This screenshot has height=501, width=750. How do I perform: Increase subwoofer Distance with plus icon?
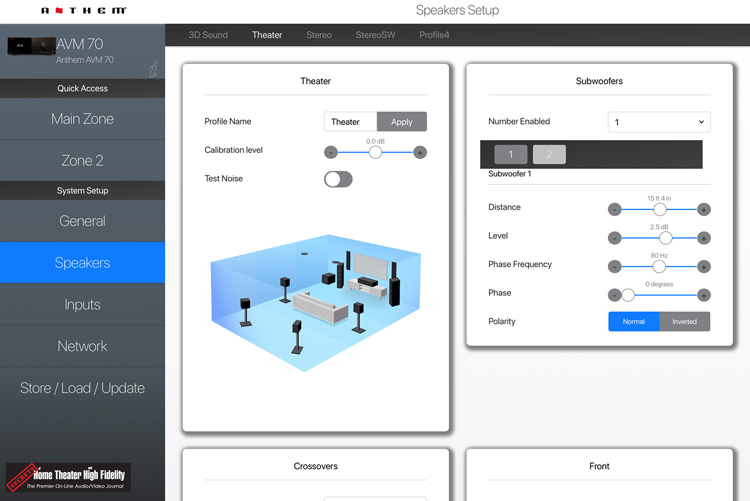point(704,209)
